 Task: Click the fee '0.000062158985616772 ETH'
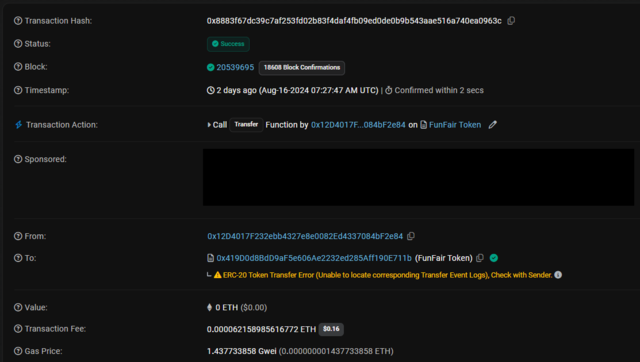point(261,329)
